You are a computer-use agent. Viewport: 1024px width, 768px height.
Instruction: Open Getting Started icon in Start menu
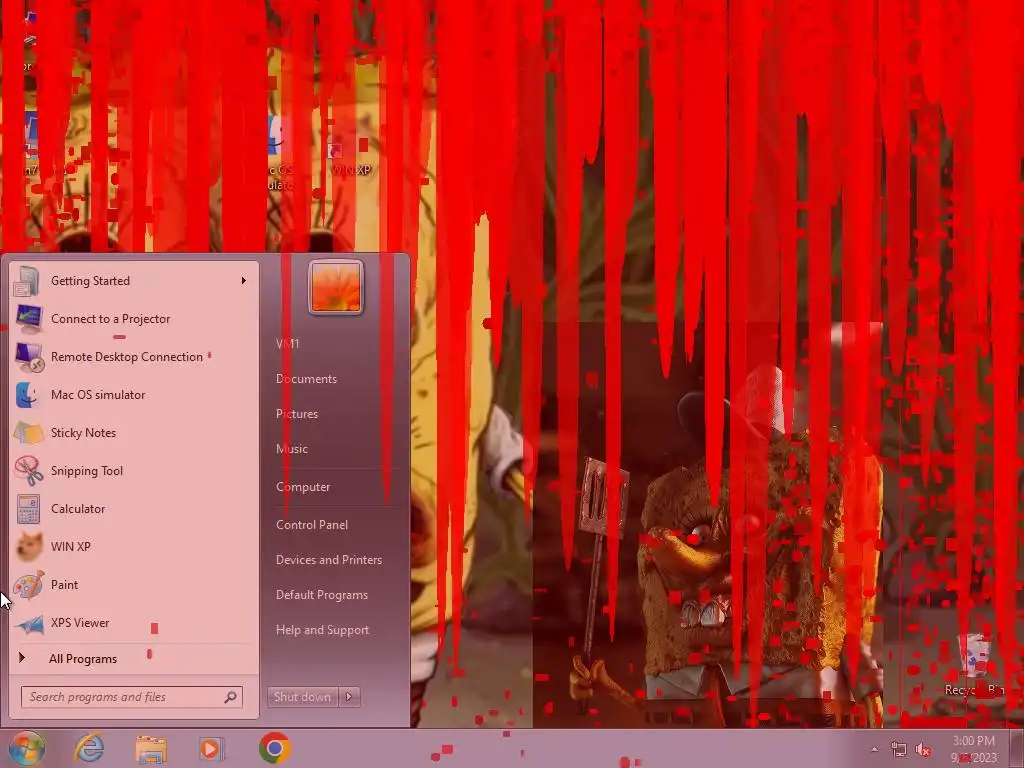tap(27, 281)
